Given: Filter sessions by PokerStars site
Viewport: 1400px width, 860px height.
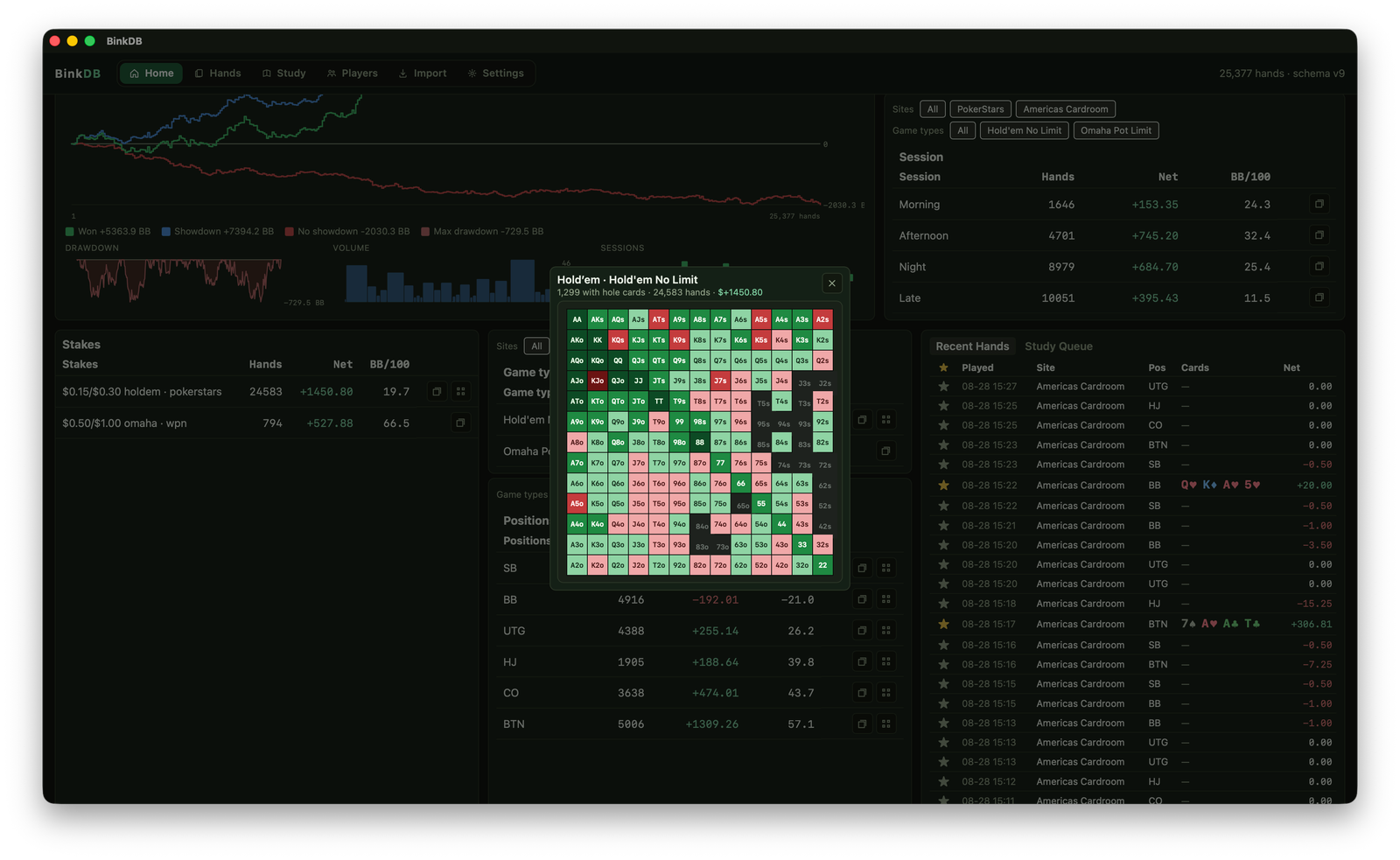Looking at the screenshot, I should (x=980, y=109).
